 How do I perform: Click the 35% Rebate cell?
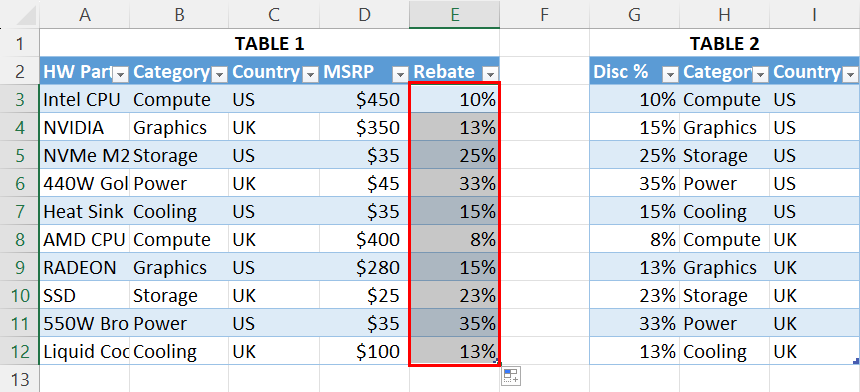tap(454, 323)
